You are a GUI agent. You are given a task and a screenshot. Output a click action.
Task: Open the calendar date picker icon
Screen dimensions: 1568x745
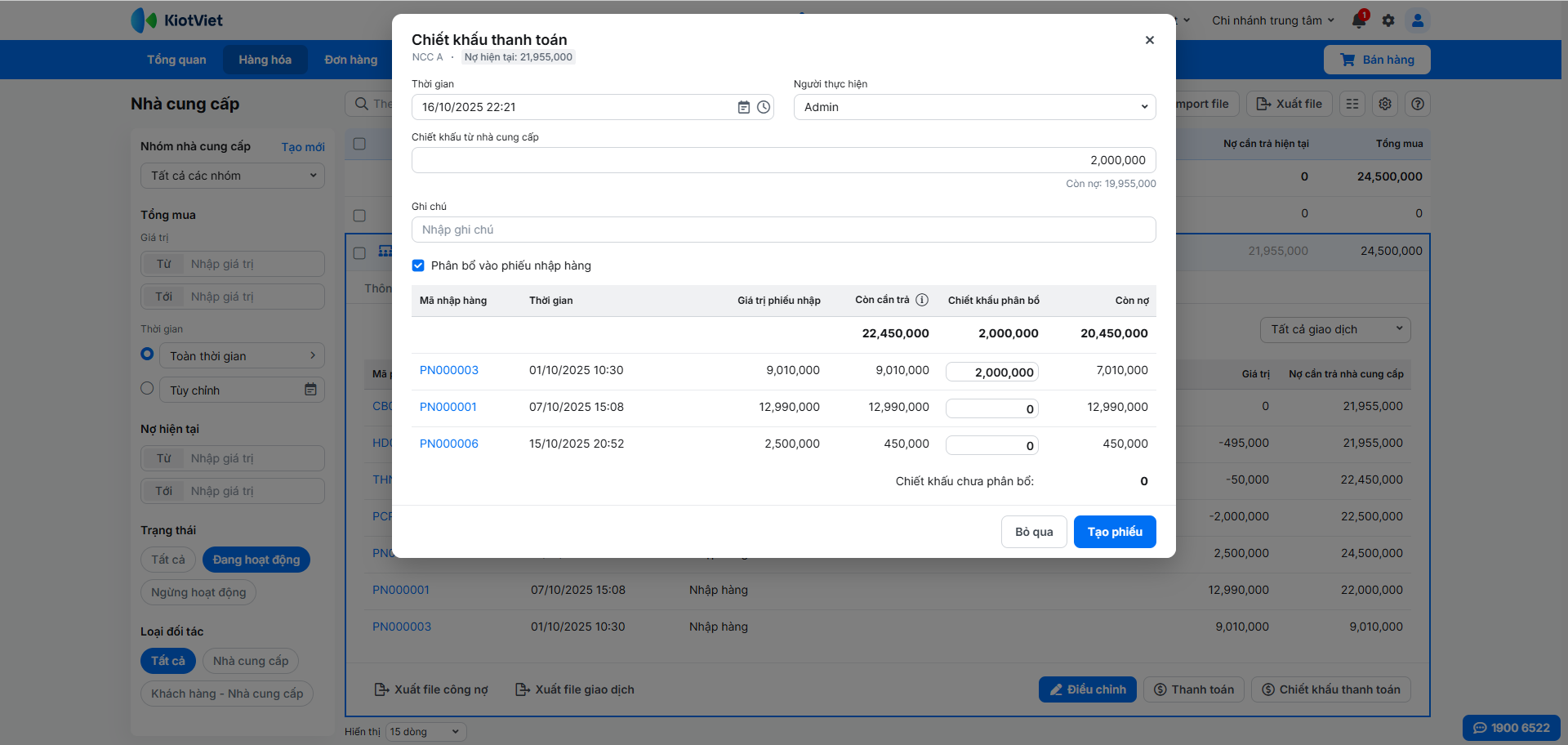pyautogui.click(x=743, y=107)
